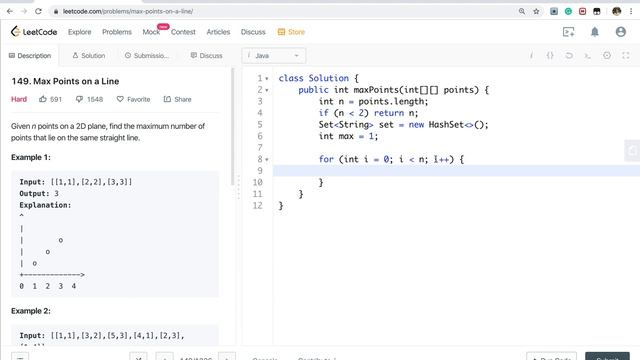
Task: Switch to the Discuss tab beside Submissions
Action: pyautogui.click(x=207, y=56)
